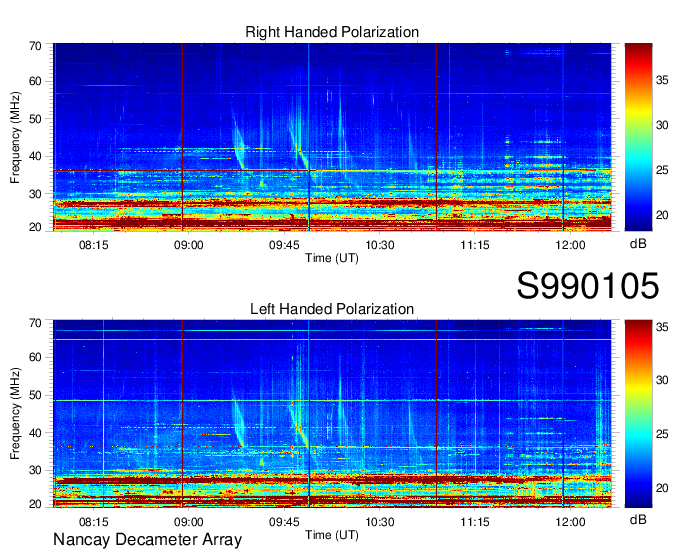680x552 pixels.
Task: Click Time (UT) label under Right Handed plot
Action: (332, 258)
